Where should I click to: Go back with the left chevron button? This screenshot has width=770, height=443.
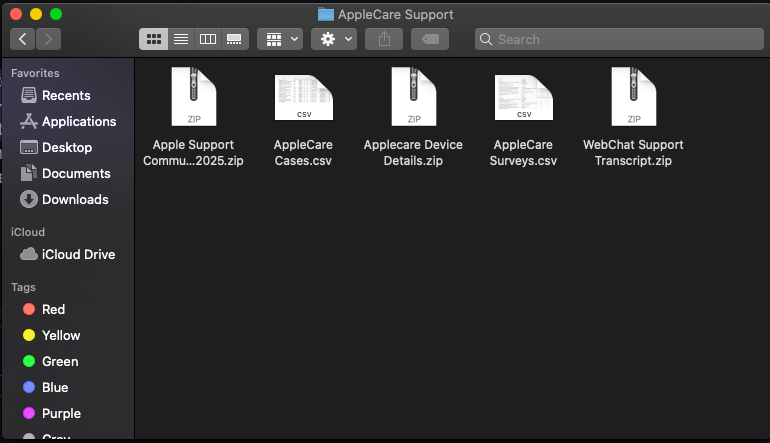(x=23, y=39)
